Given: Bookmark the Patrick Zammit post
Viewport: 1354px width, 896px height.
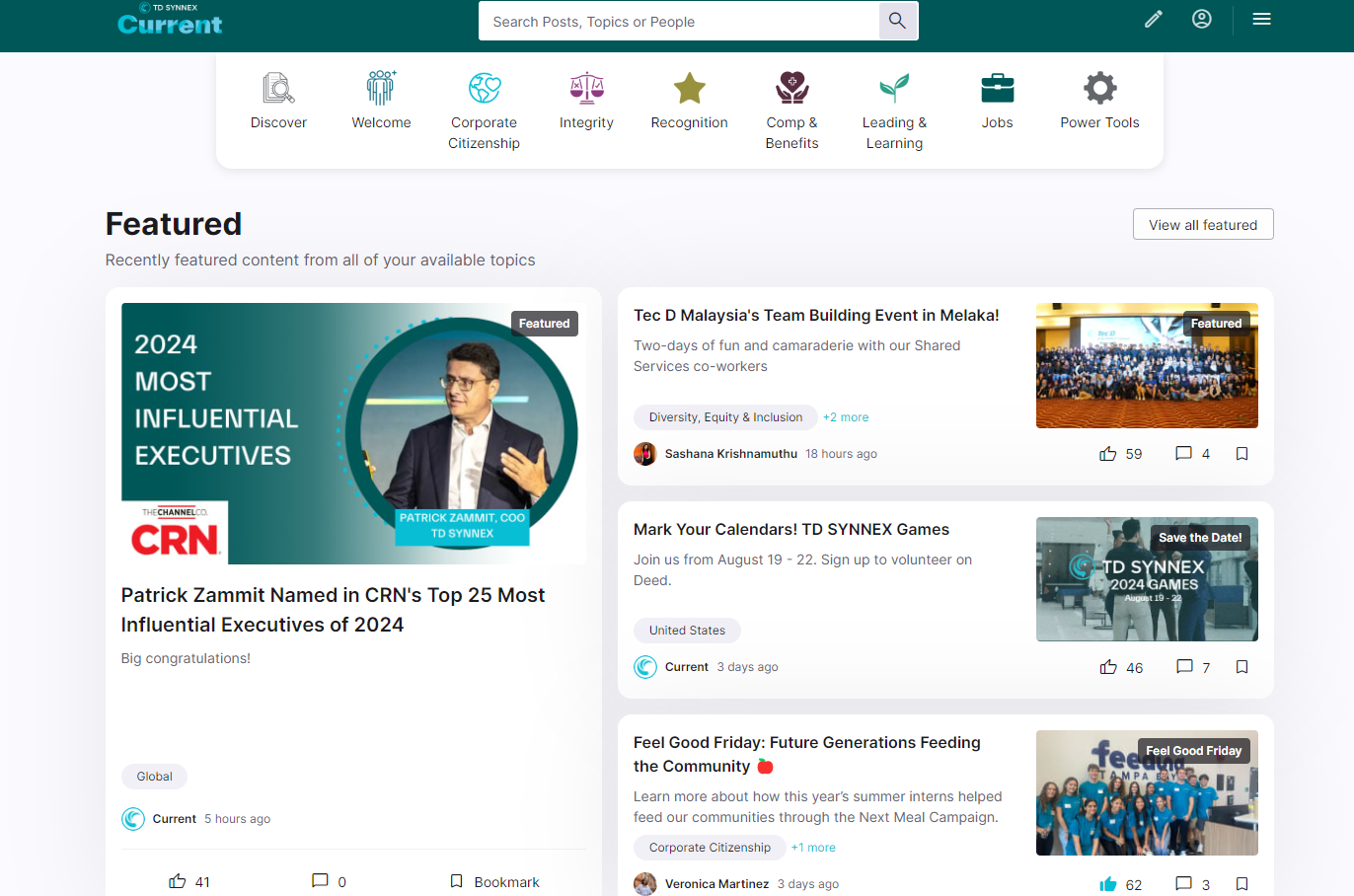Looking at the screenshot, I should pyautogui.click(x=494, y=881).
